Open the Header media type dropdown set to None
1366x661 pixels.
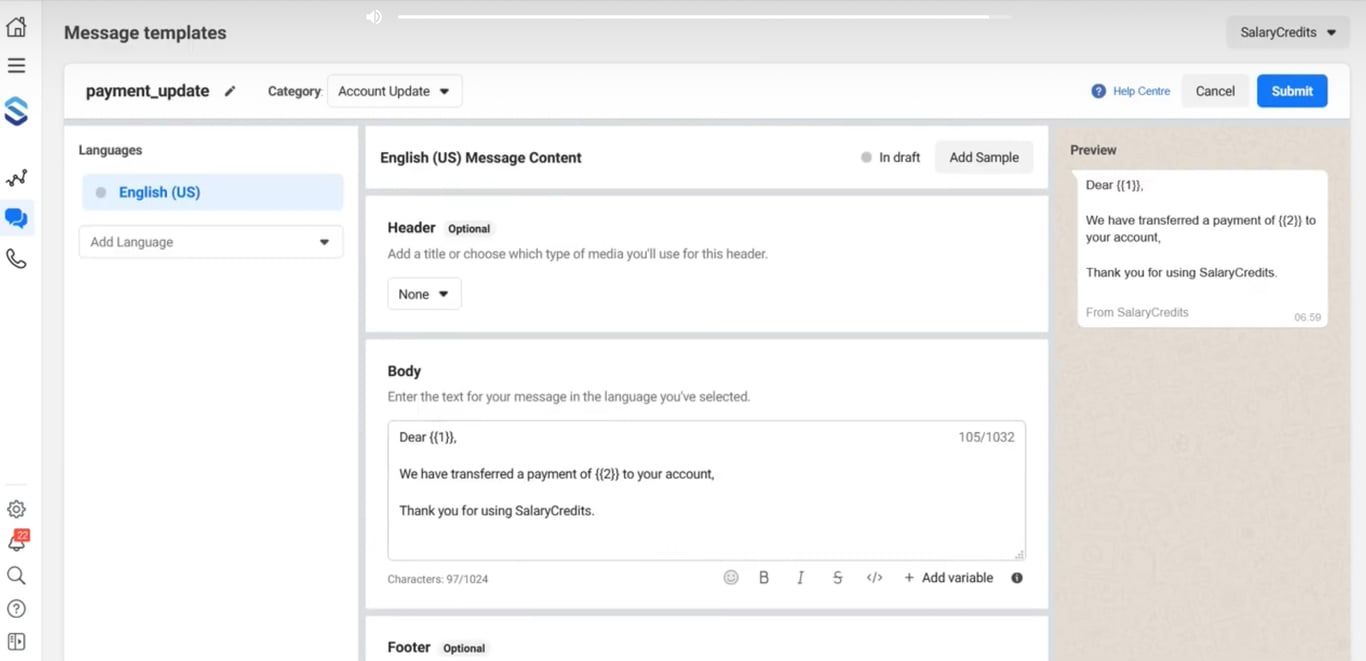pos(424,293)
